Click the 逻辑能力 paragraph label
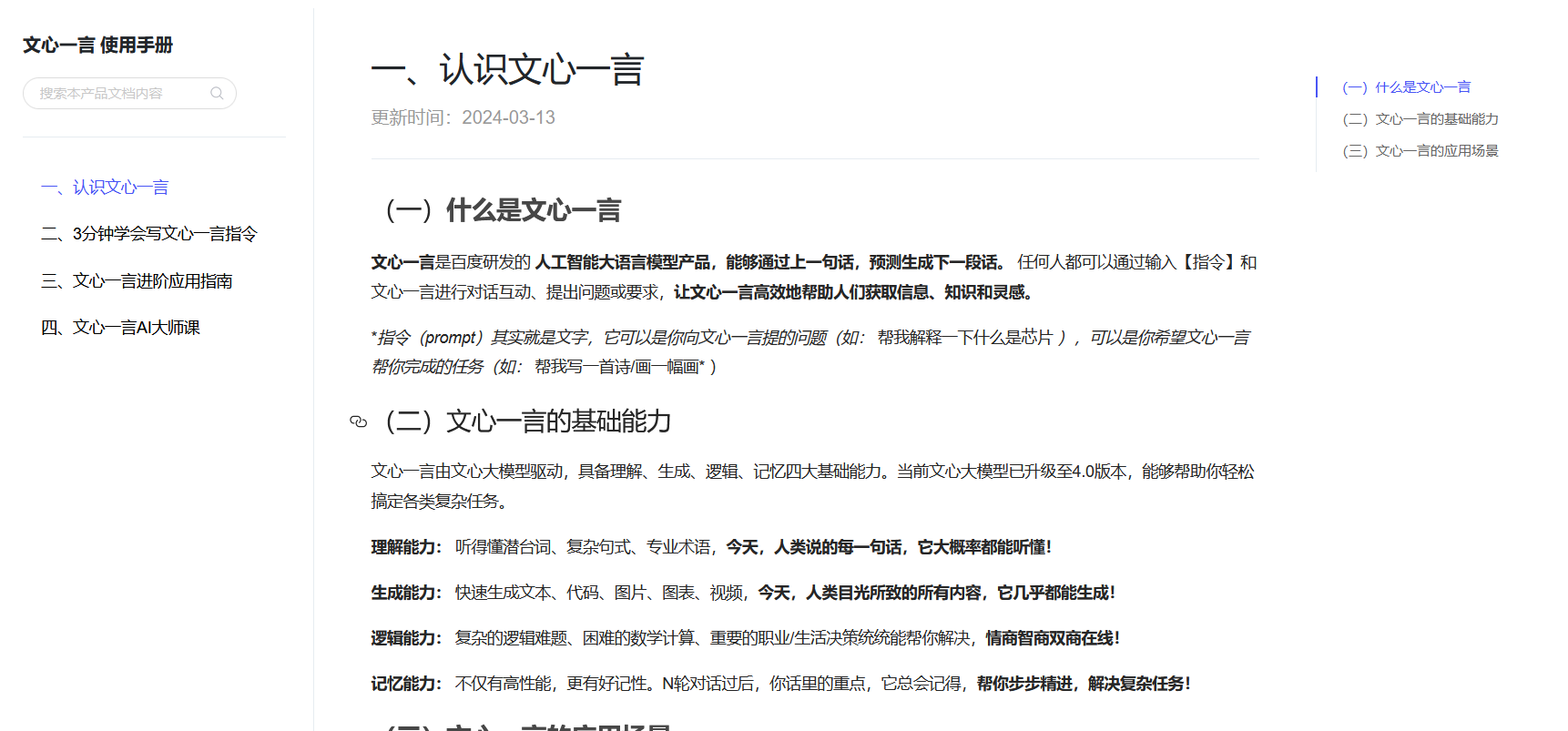This screenshot has width=1568, height=731. [406, 638]
